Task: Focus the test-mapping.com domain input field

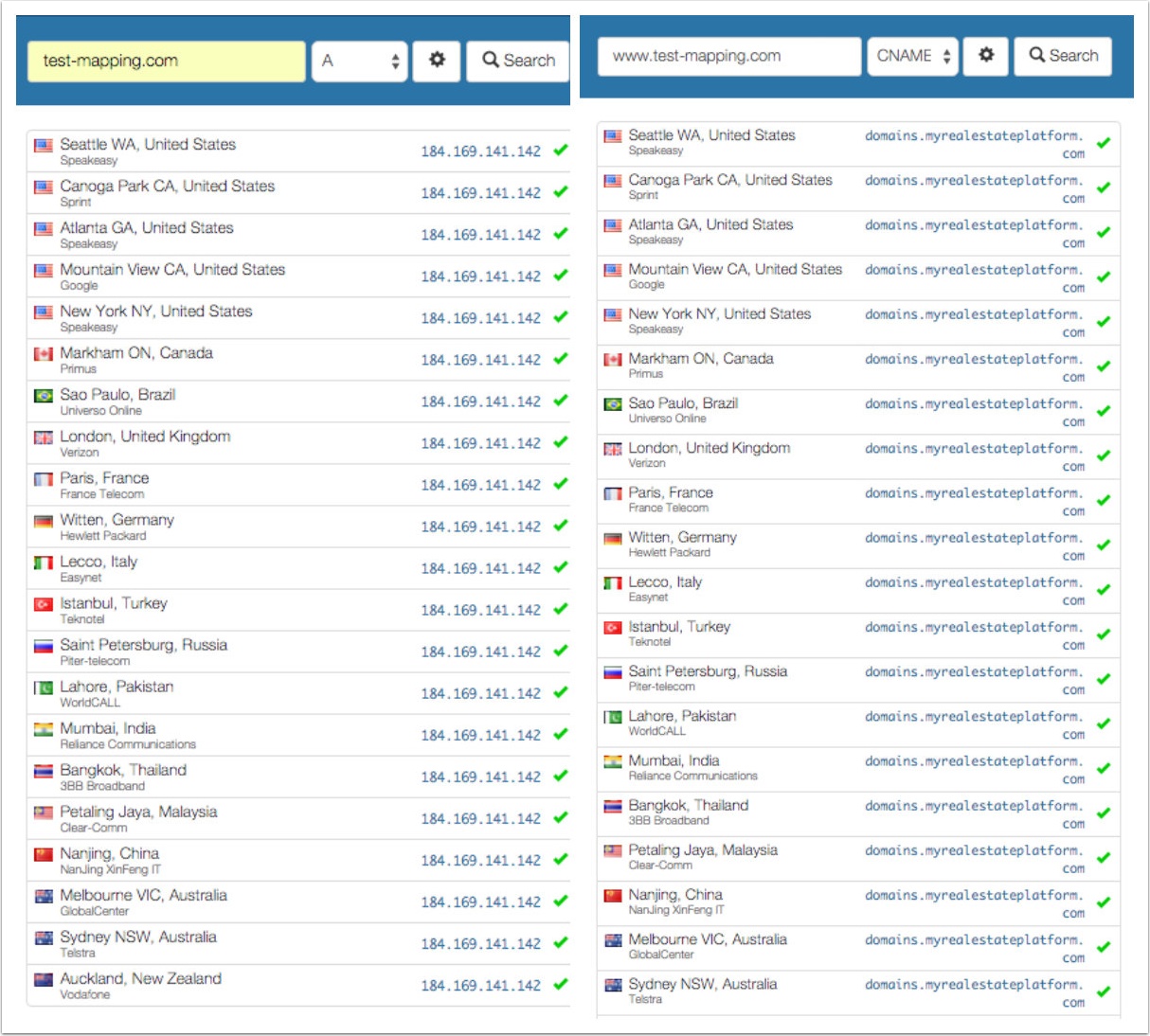Action: (167, 61)
